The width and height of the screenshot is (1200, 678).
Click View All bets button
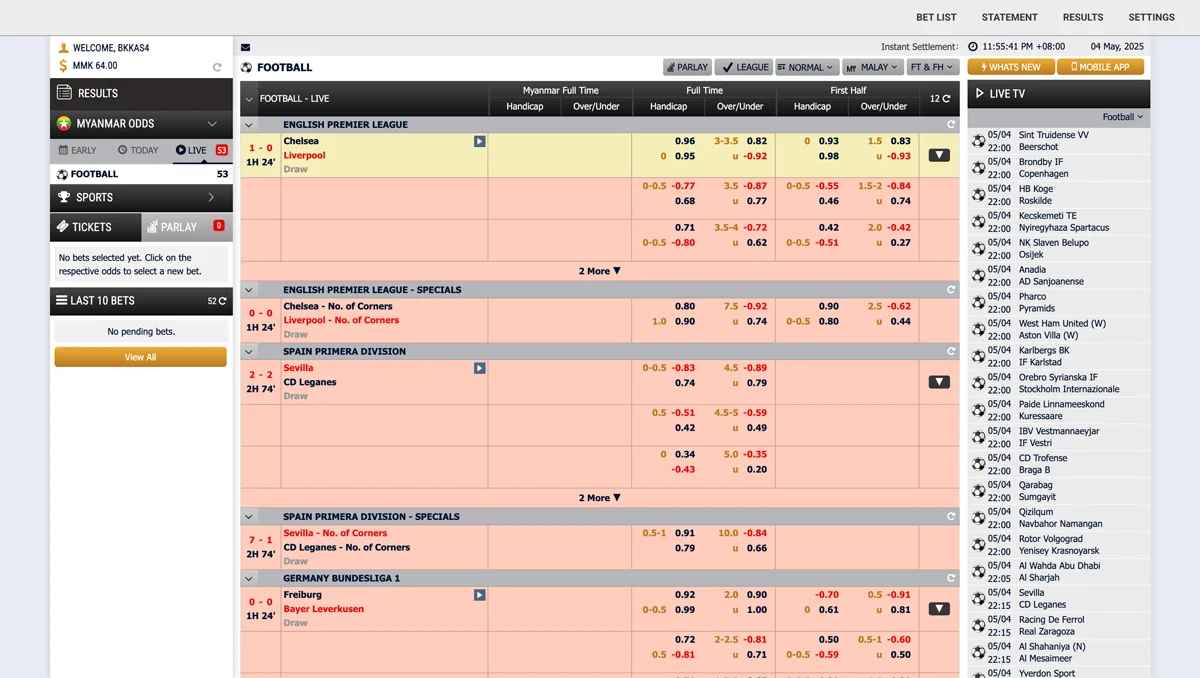[x=141, y=357]
